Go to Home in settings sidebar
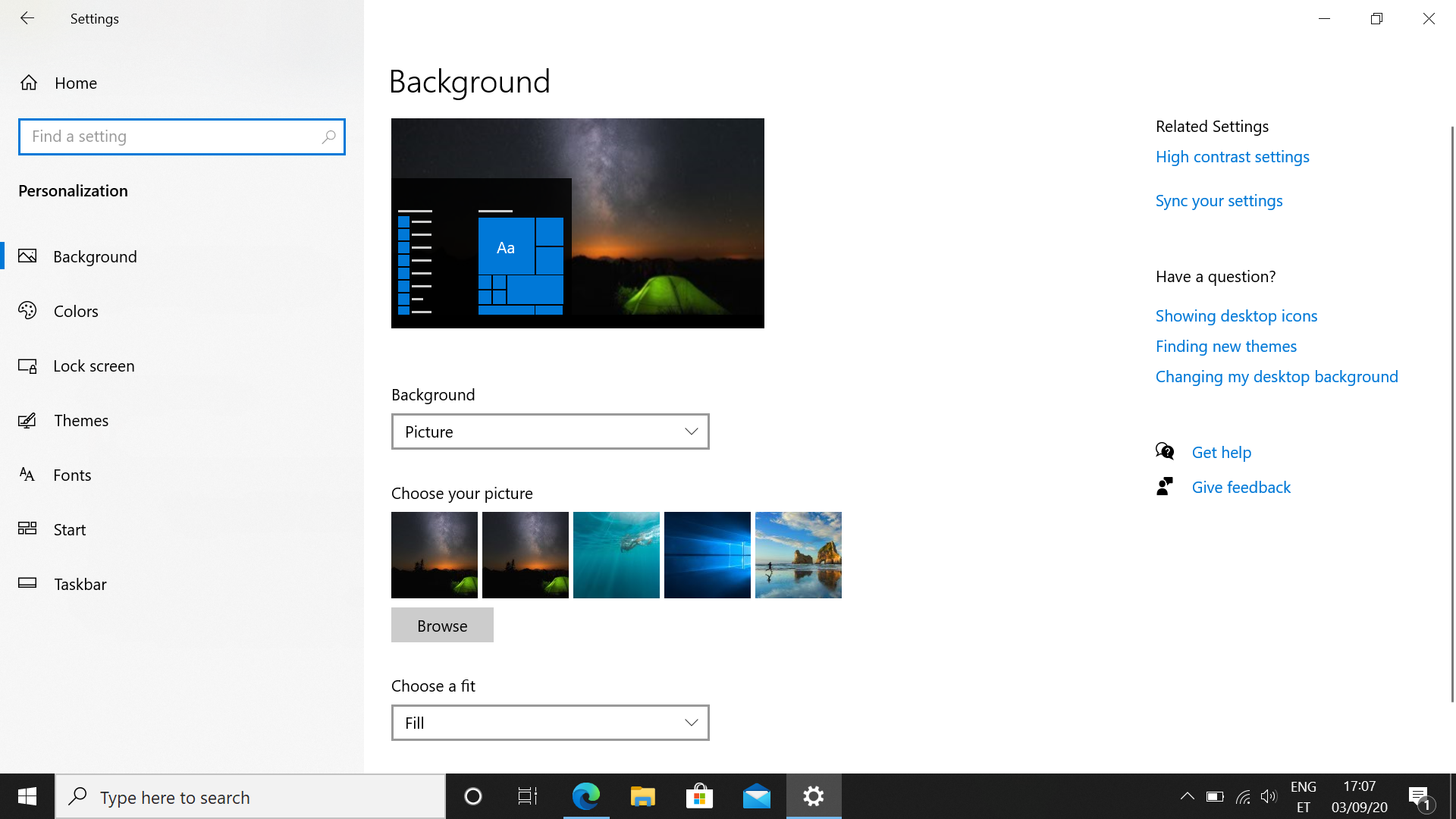The image size is (1456, 819). [x=75, y=83]
